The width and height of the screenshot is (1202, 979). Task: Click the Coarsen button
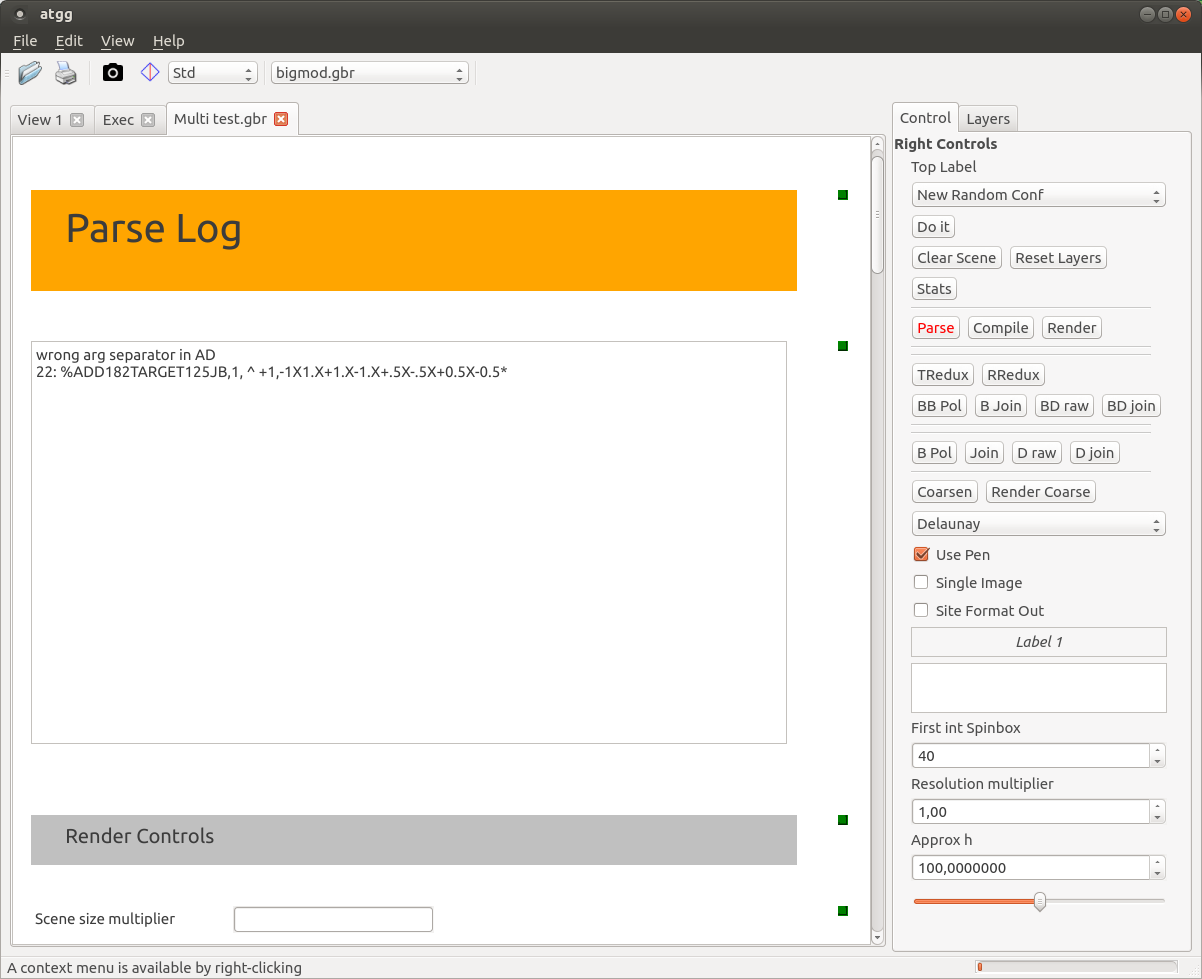pyautogui.click(x=945, y=492)
